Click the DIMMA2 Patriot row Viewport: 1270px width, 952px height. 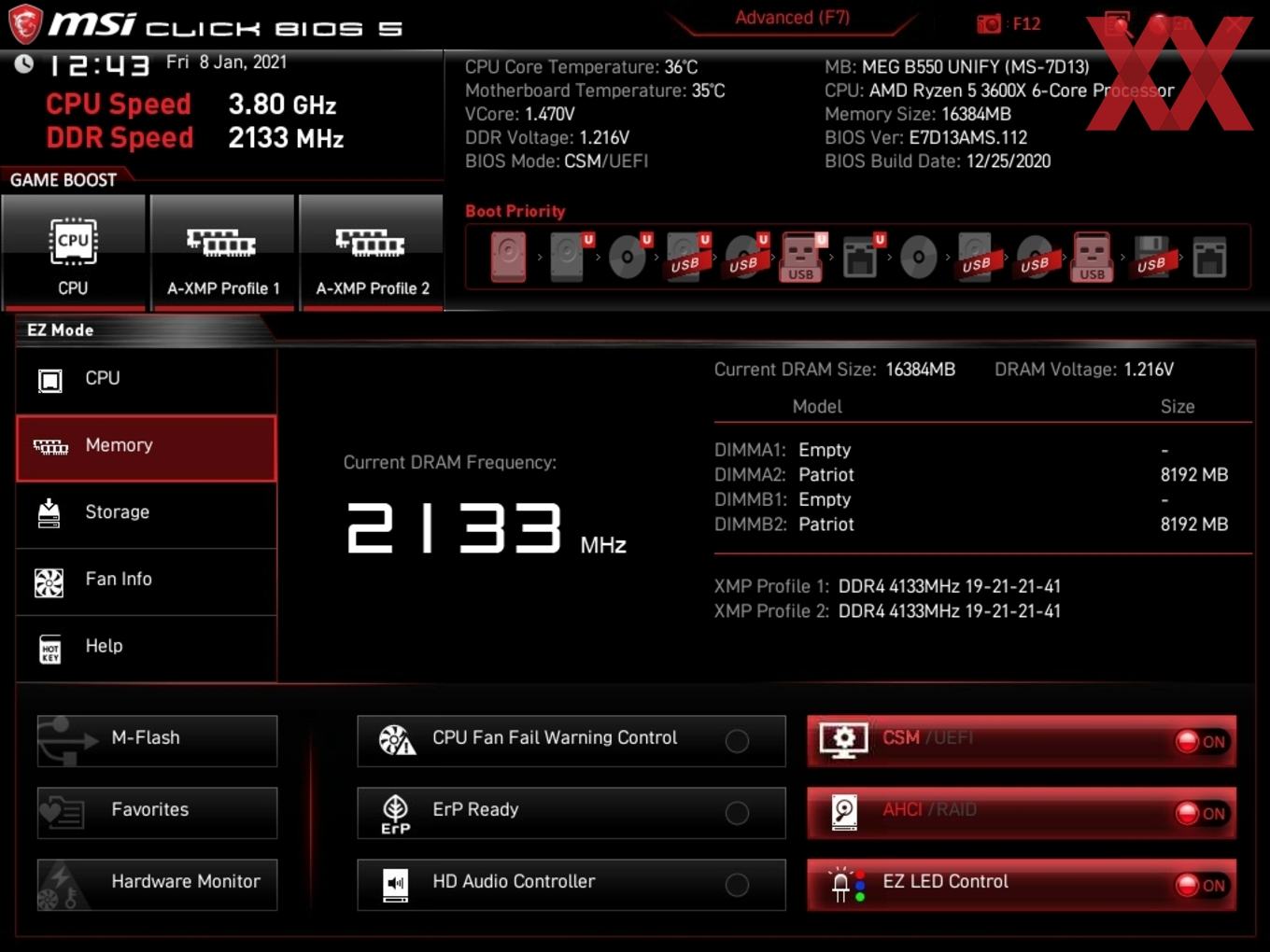coord(971,475)
